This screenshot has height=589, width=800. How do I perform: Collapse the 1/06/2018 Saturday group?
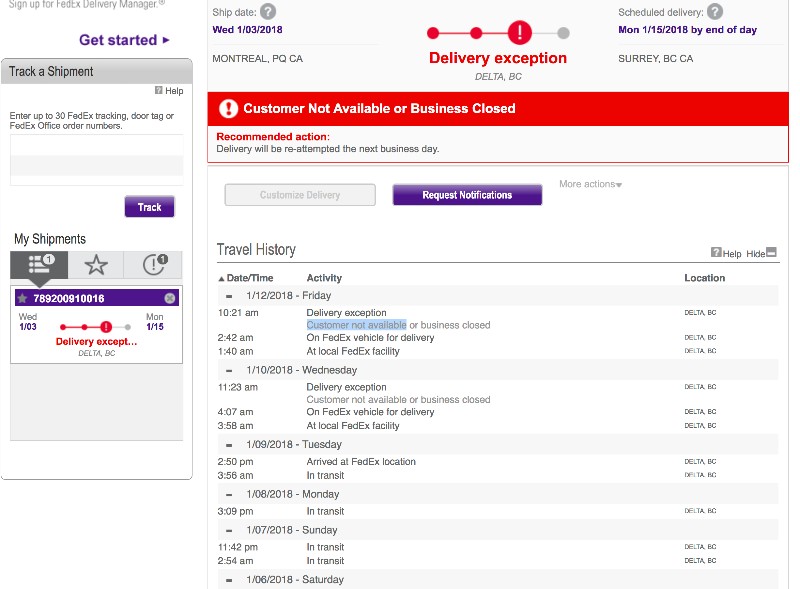(229, 580)
